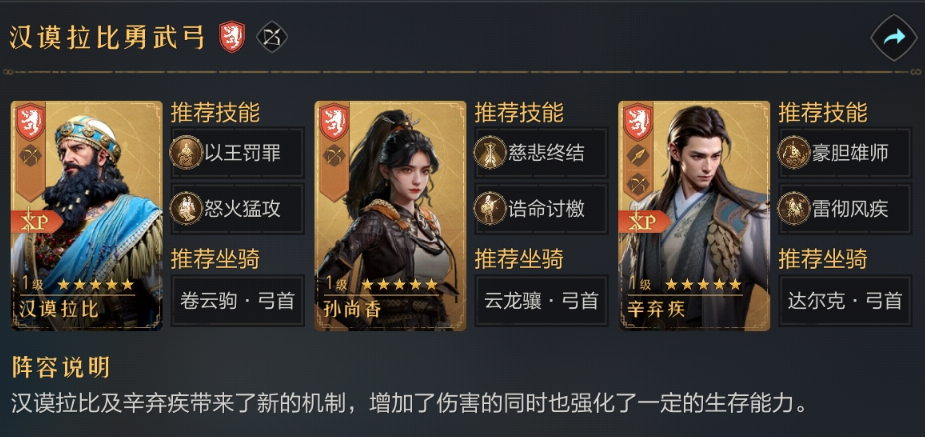
Task: Open the 雷彻风疾 skill
Action: pos(845,209)
